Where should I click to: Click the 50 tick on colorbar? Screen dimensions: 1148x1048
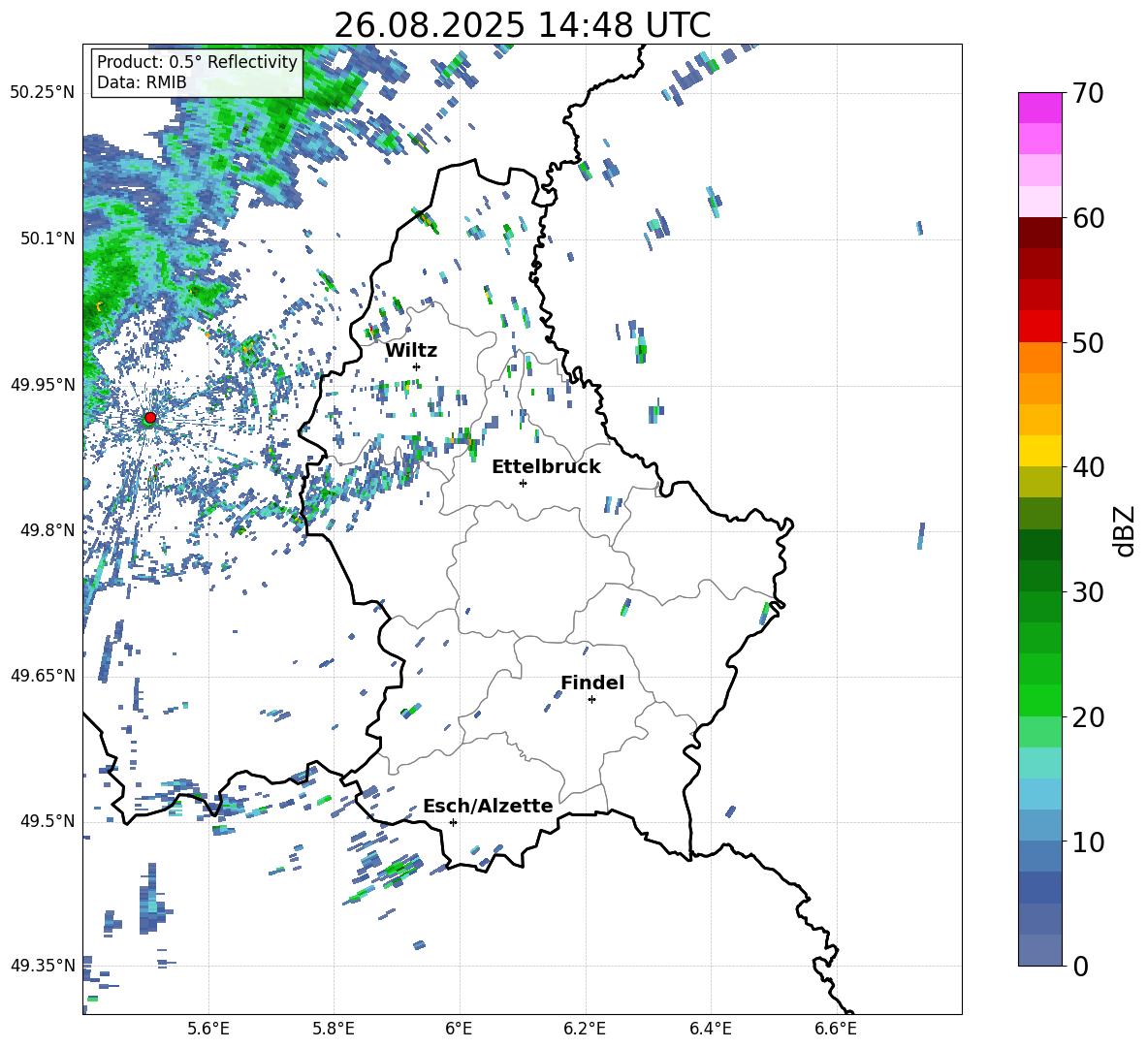click(x=1087, y=342)
